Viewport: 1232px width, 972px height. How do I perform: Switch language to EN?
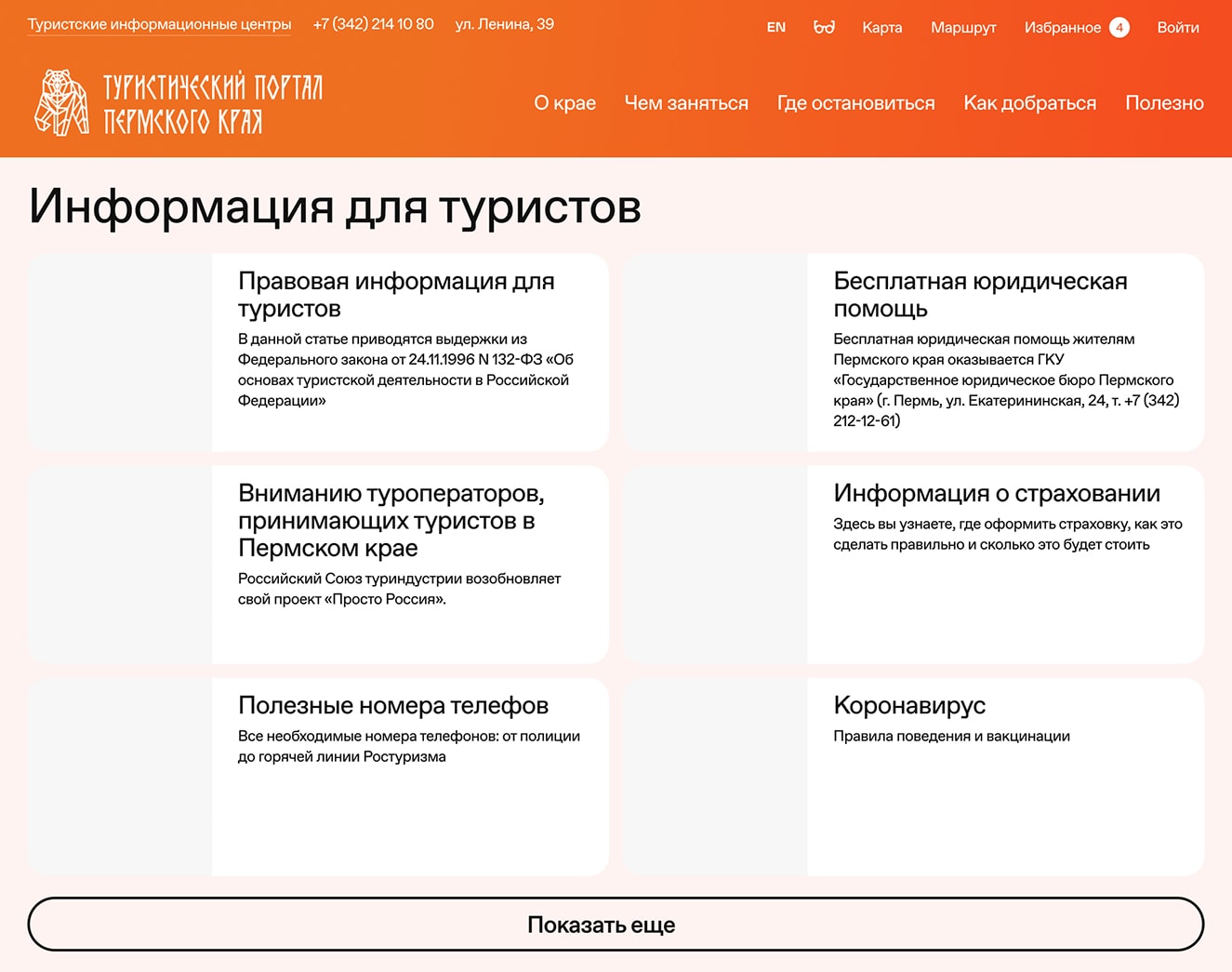click(775, 28)
